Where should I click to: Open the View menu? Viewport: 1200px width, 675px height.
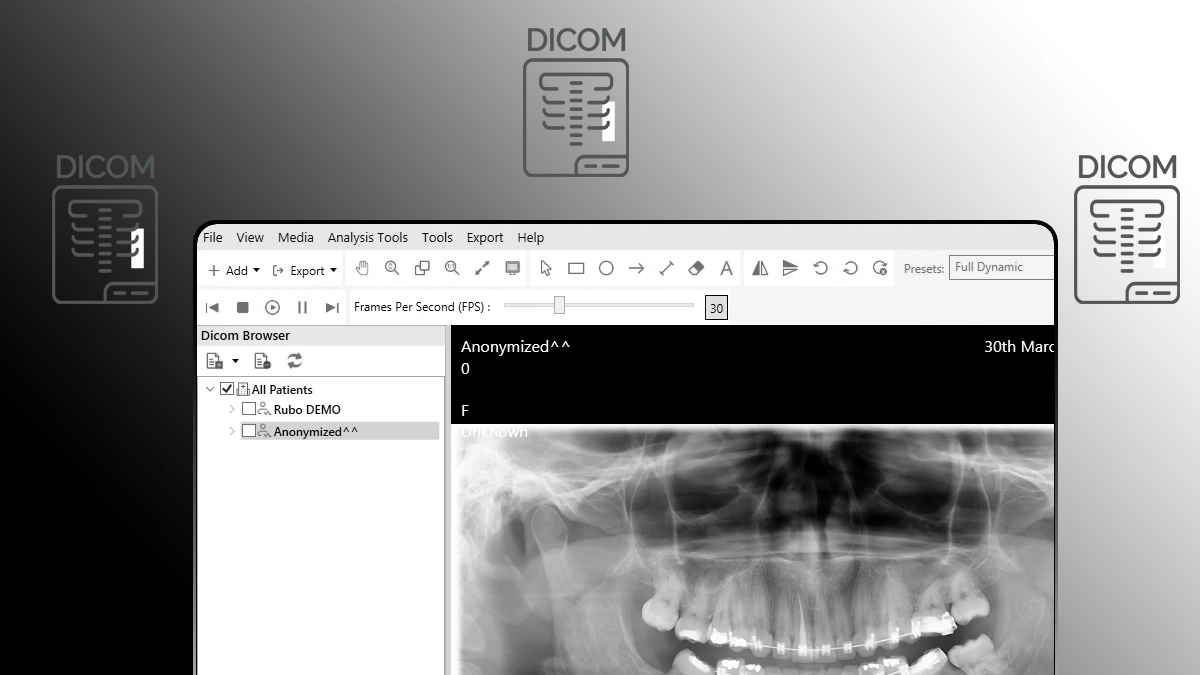(x=250, y=237)
